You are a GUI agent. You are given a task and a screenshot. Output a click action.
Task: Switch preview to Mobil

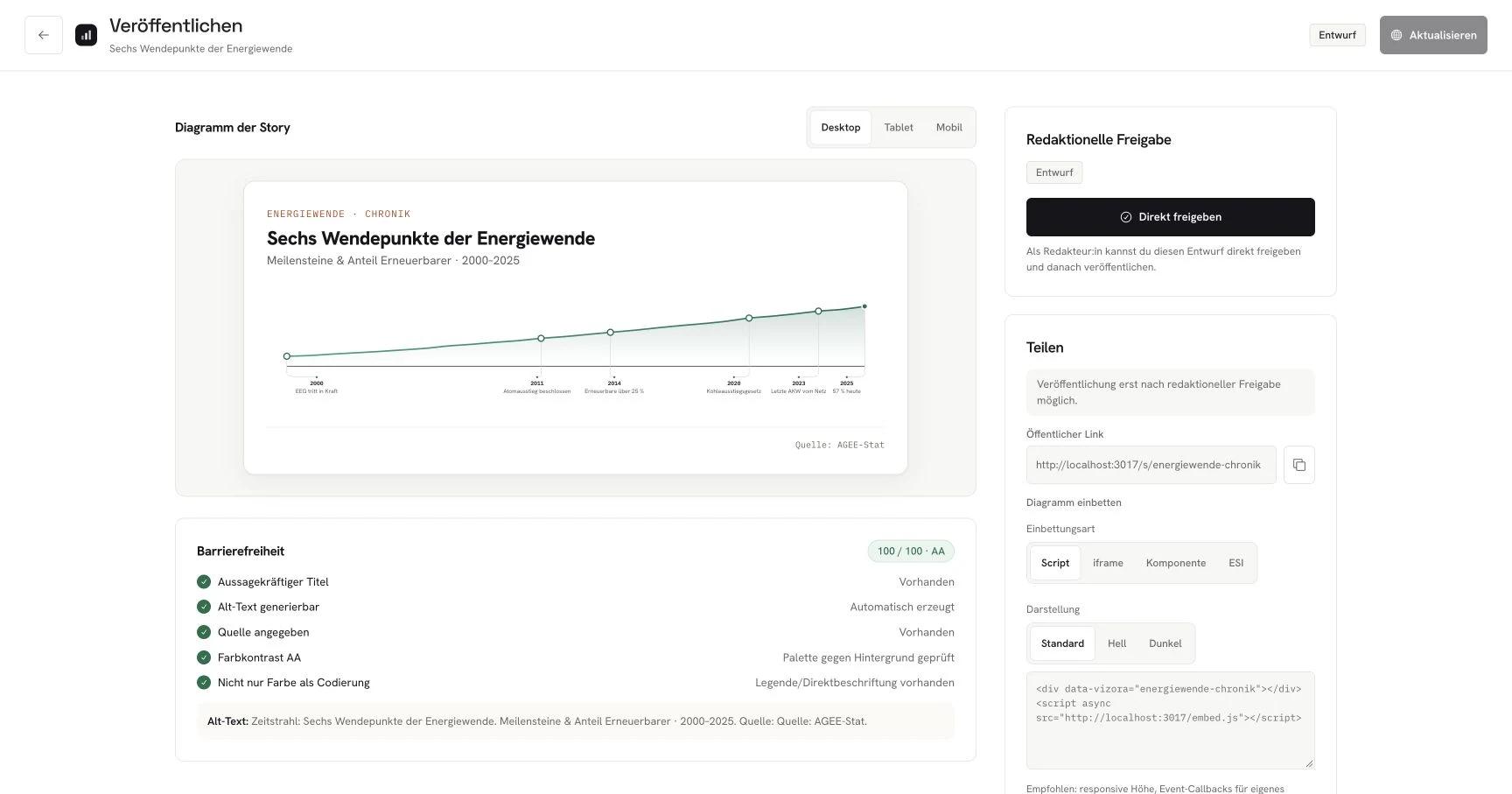coord(949,128)
